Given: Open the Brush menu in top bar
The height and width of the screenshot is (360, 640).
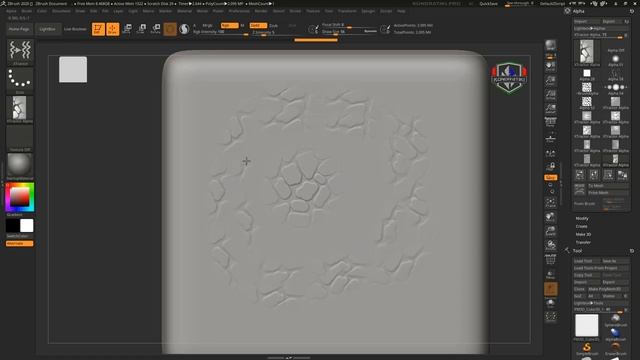Looking at the screenshot, I should coord(27,11).
